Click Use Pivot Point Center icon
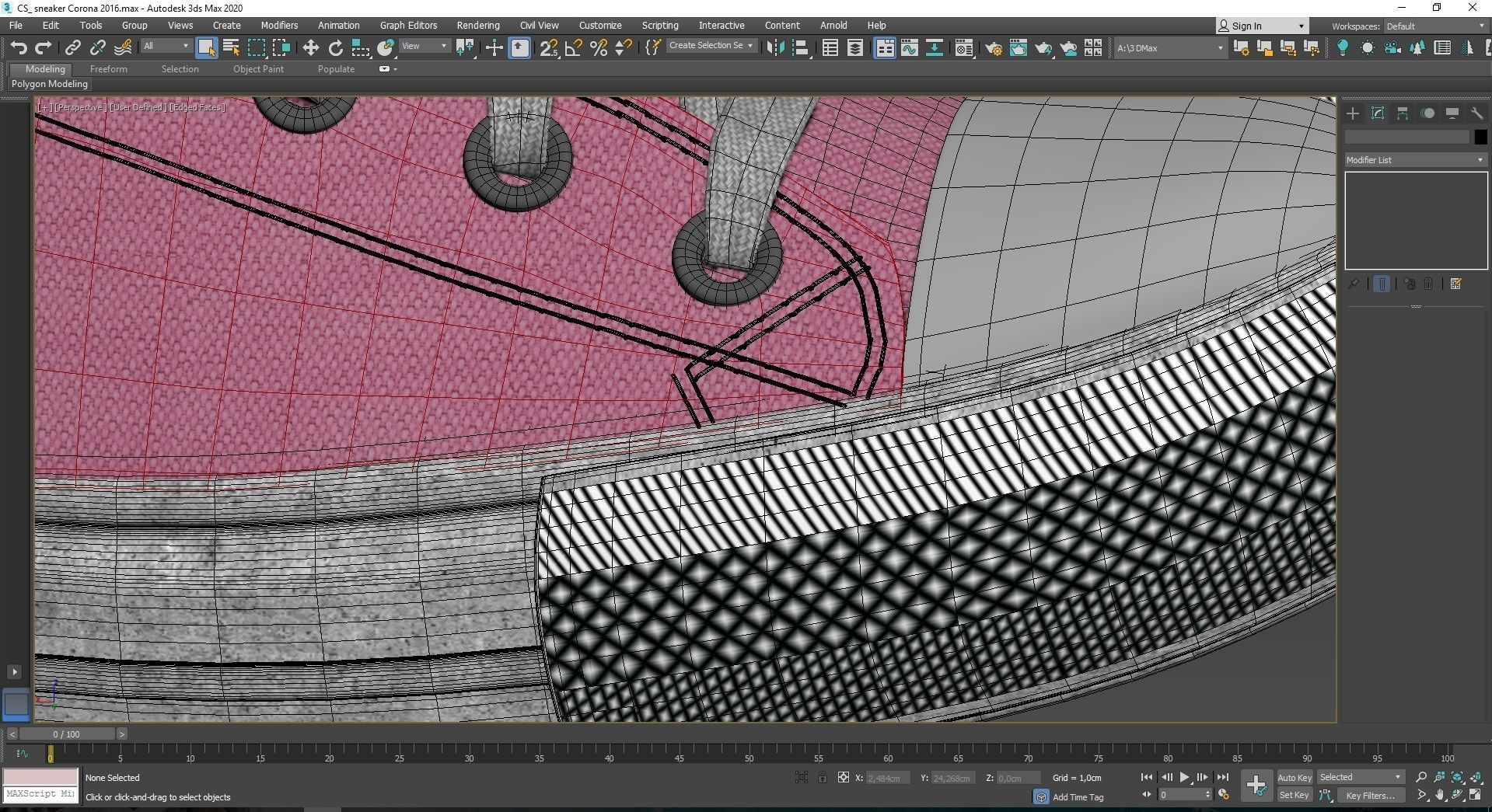1492x812 pixels. pos(466,48)
